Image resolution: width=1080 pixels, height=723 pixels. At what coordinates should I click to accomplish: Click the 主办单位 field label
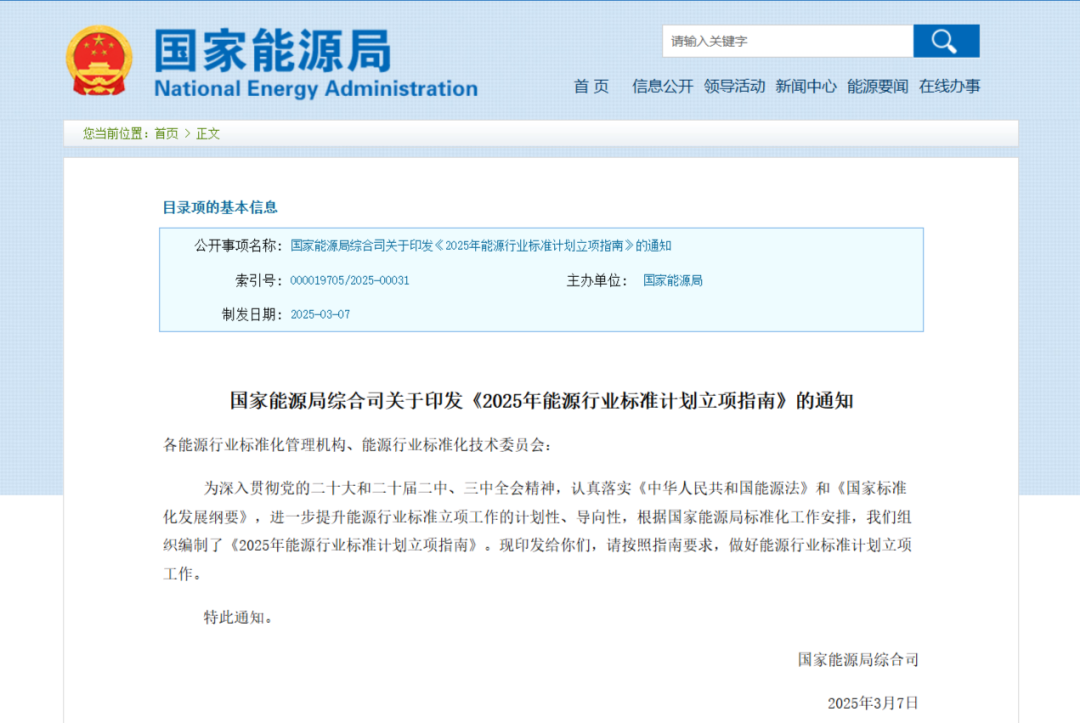(x=596, y=280)
